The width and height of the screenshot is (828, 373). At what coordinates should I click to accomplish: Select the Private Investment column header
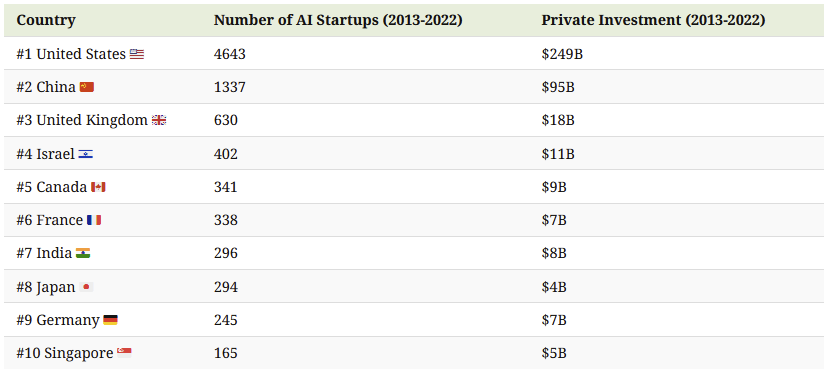(x=653, y=20)
